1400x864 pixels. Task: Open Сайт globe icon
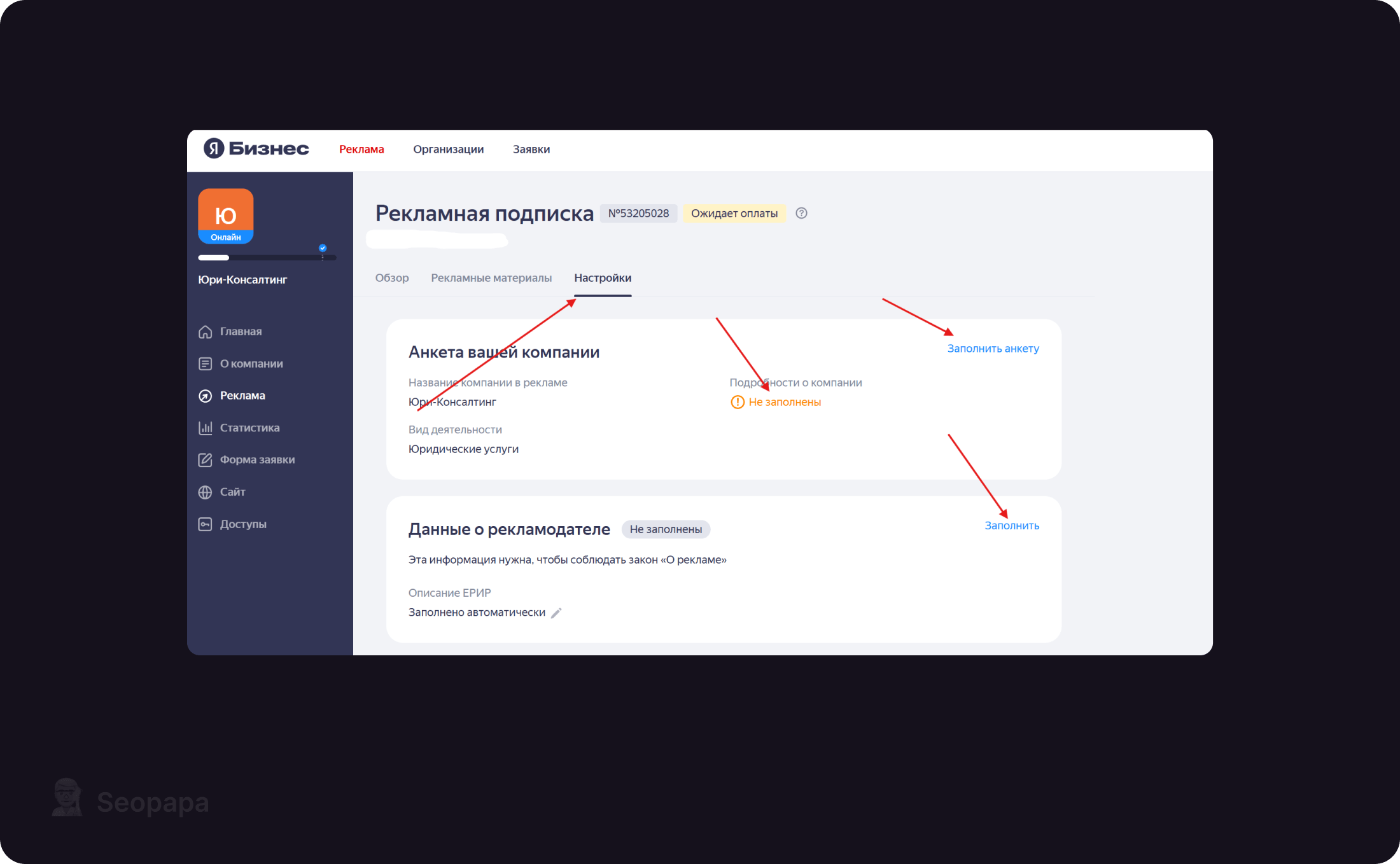[x=205, y=492]
